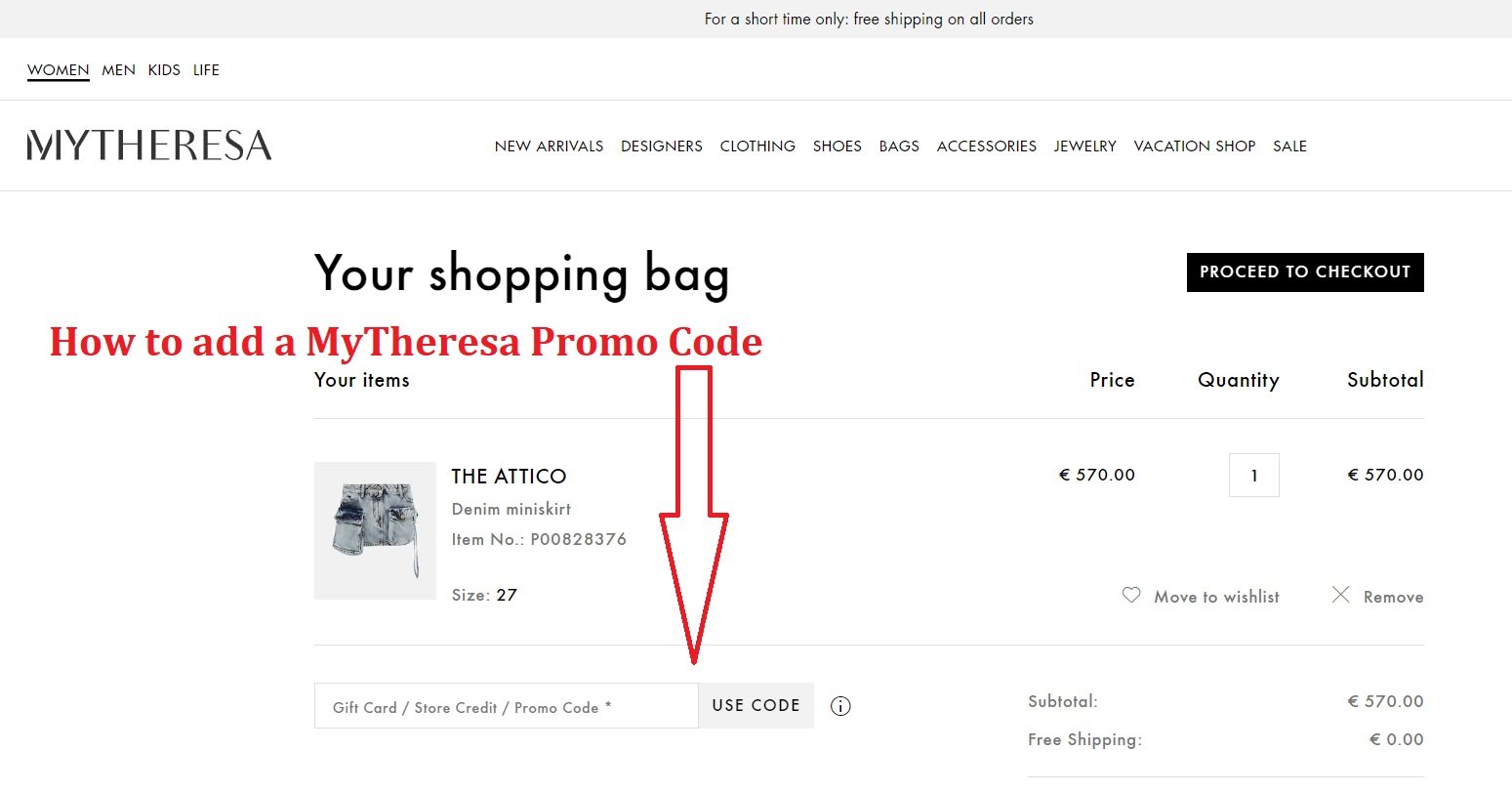Open the BAGS menu
The width and height of the screenshot is (1512, 793).
click(x=898, y=146)
